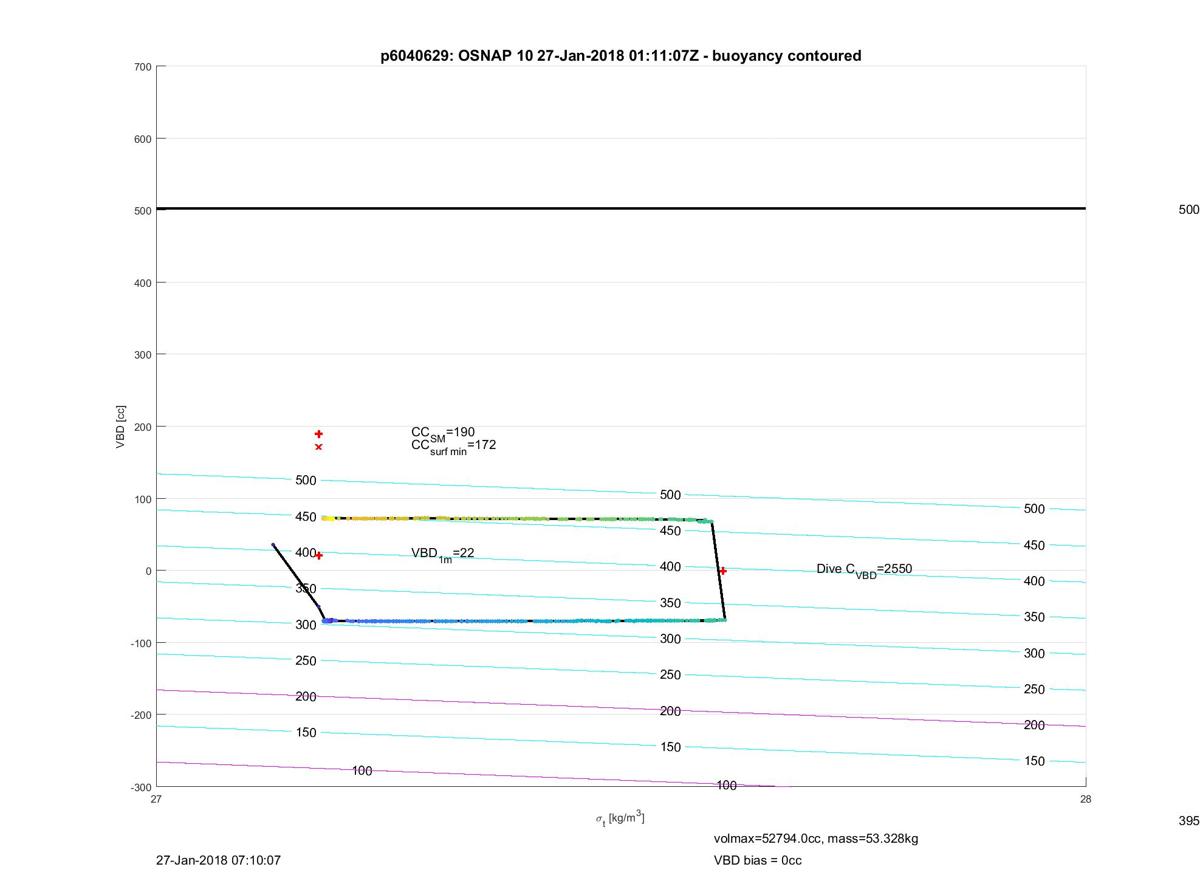1200x885 pixels.
Task: Click the sigma-t [kg/m³] x-axis label
Action: [620, 818]
